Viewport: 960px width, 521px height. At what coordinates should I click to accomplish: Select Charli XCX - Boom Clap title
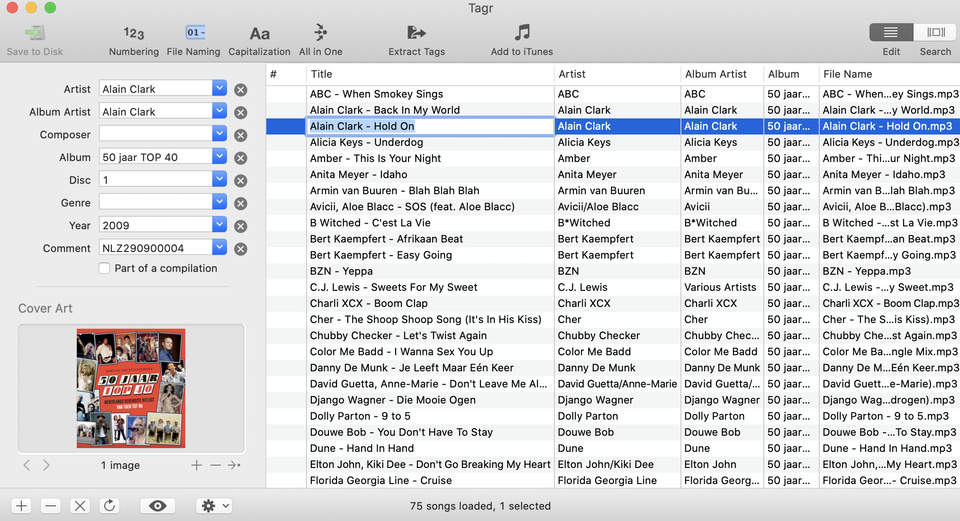pyautogui.click(x=369, y=303)
